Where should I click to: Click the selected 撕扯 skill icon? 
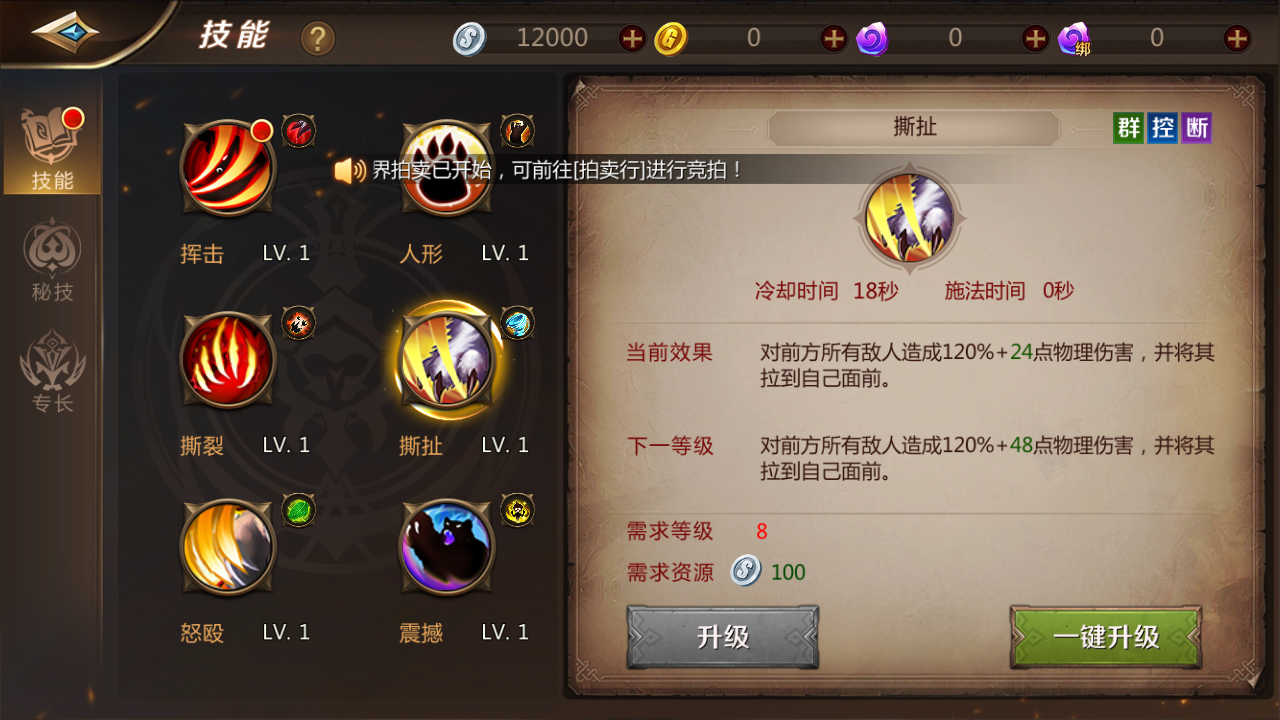click(446, 359)
